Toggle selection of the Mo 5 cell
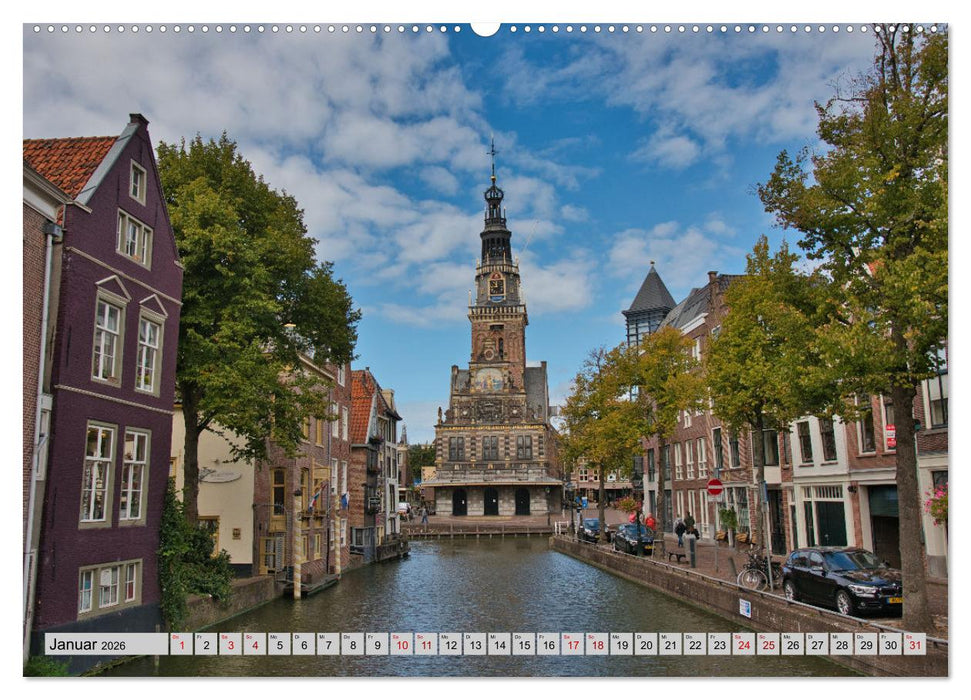The image size is (971, 700). (x=279, y=646)
